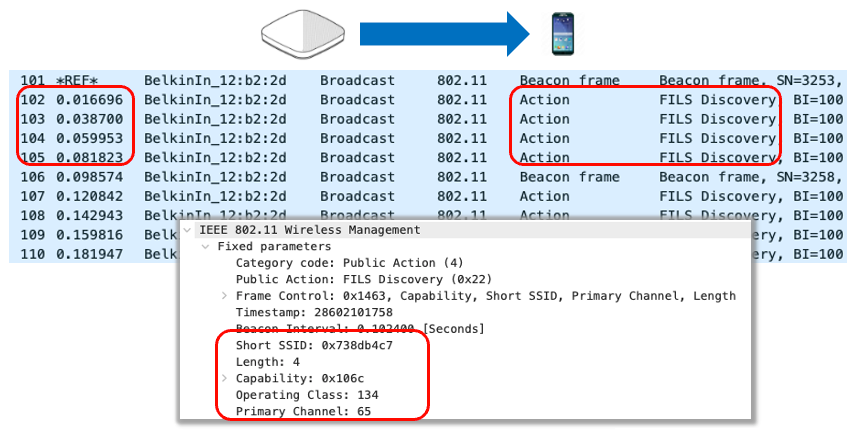Click Short SSID: 0x738db4c7 field
Image resolution: width=857 pixels, height=437 pixels.
point(314,345)
